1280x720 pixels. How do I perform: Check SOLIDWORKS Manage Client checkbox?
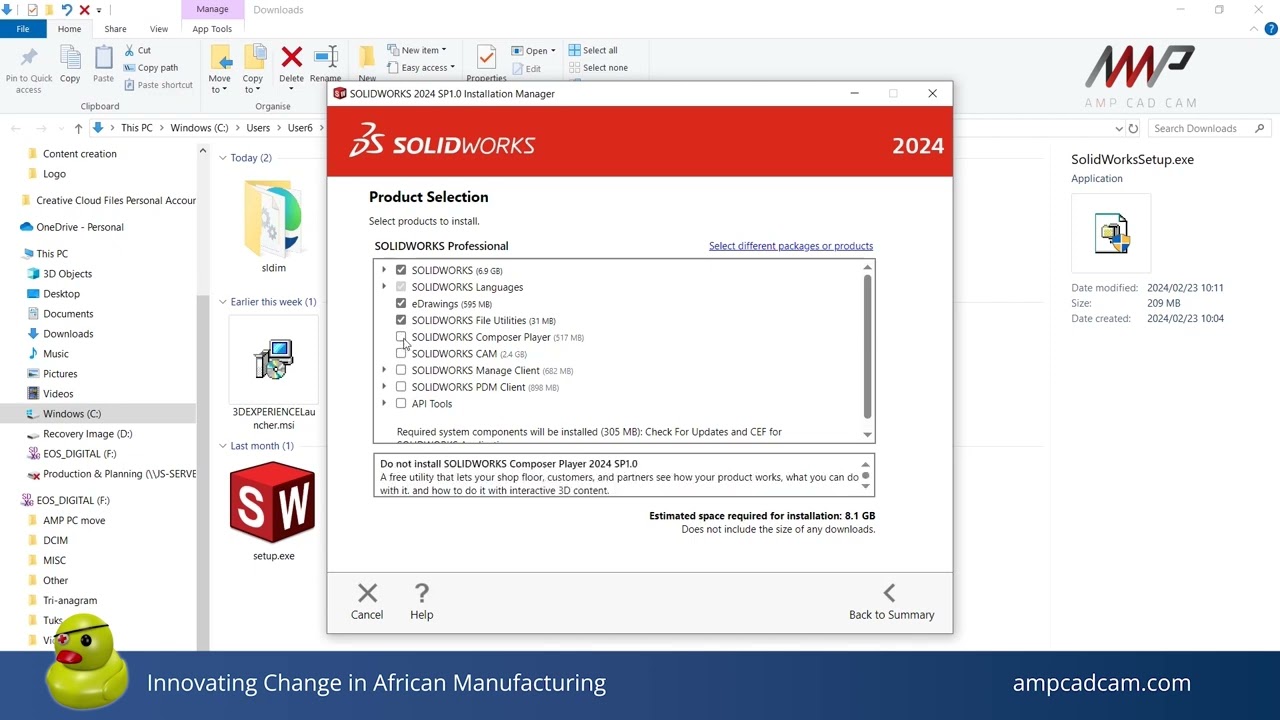tap(401, 370)
